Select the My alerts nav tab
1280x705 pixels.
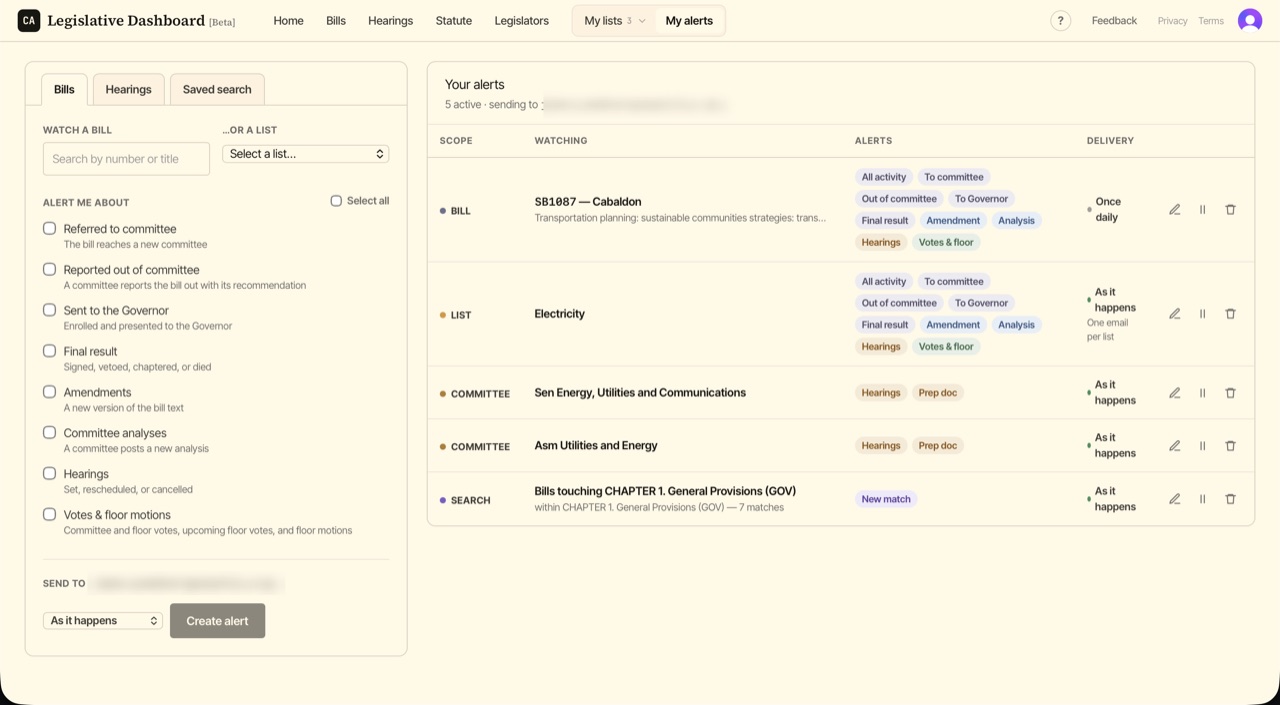coord(689,21)
